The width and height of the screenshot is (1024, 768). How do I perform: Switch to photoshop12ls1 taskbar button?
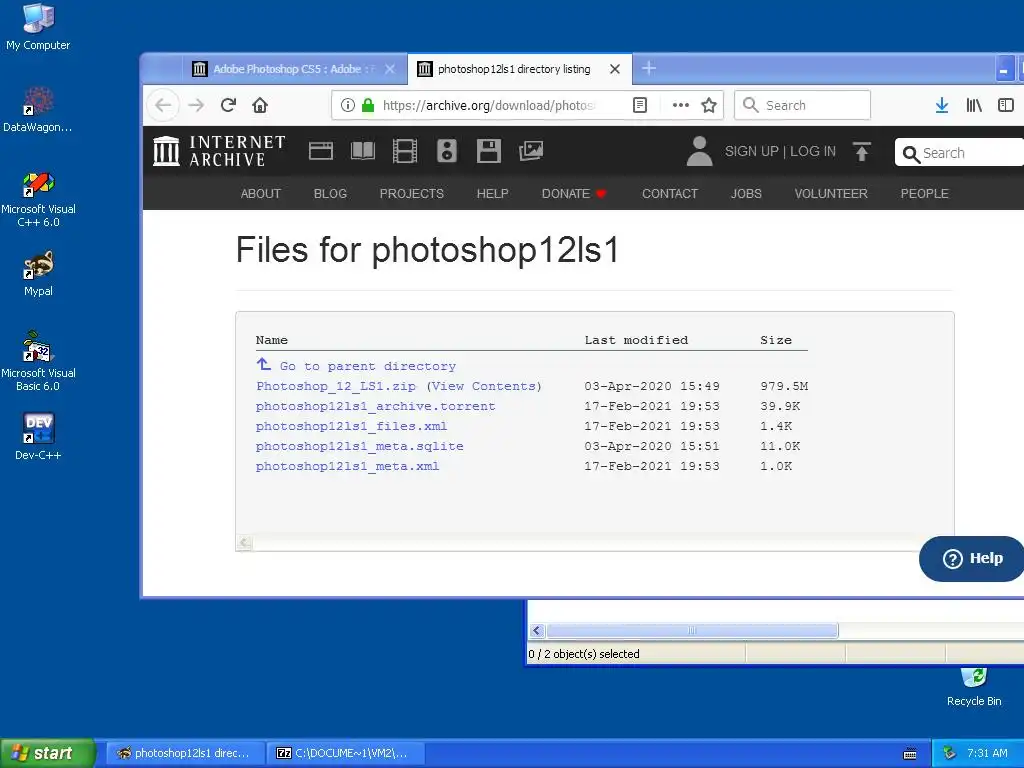coord(186,753)
